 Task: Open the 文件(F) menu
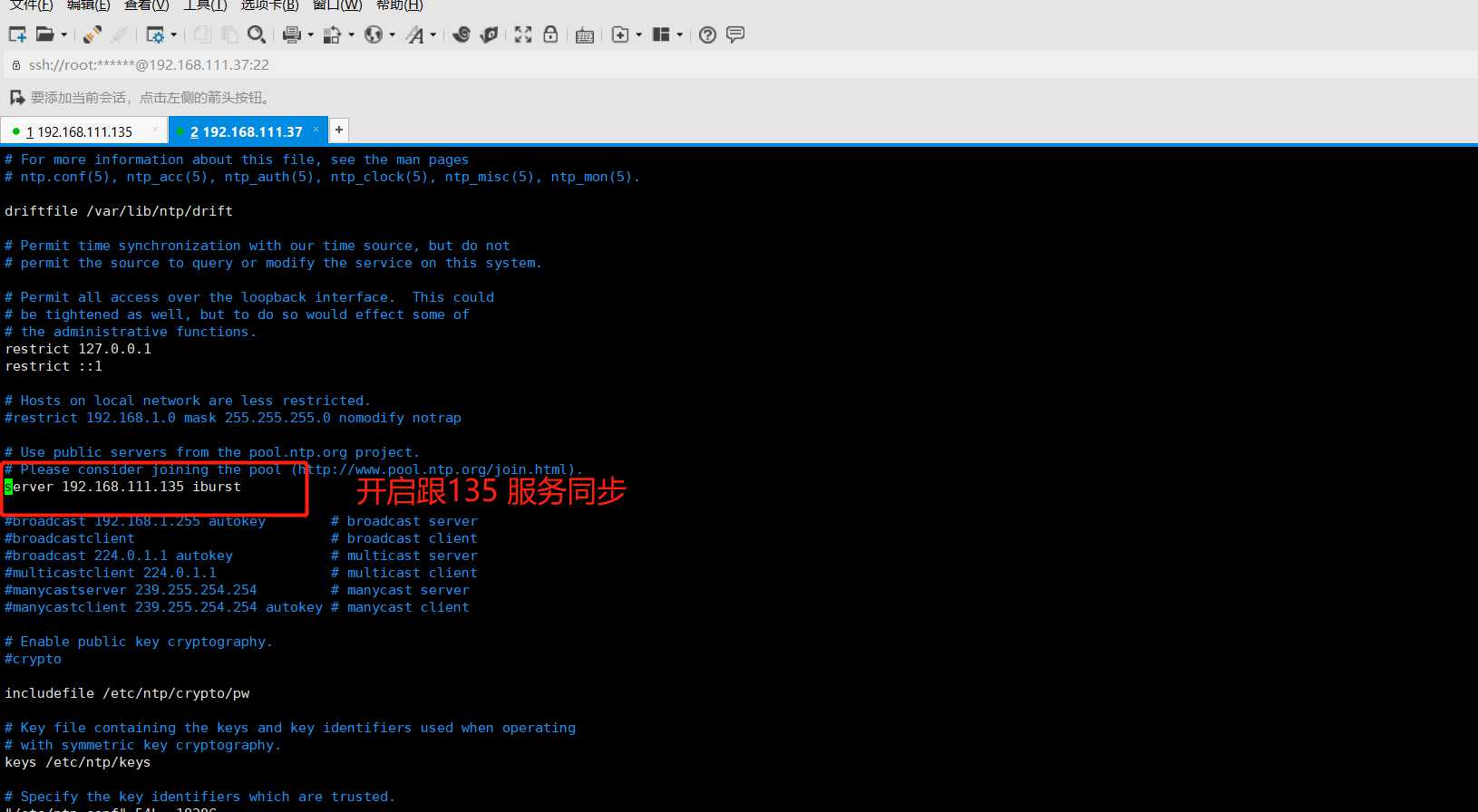[x=32, y=5]
